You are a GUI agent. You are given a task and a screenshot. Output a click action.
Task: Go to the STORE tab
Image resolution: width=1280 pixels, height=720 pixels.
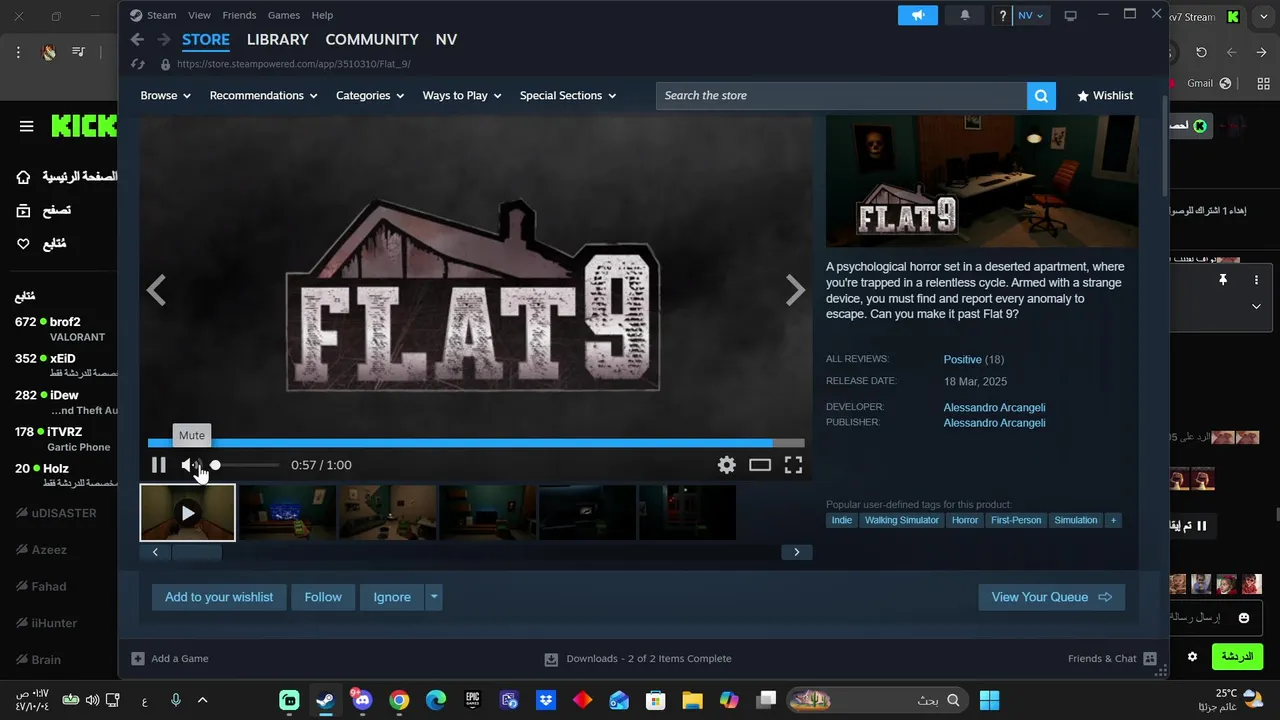click(x=206, y=40)
